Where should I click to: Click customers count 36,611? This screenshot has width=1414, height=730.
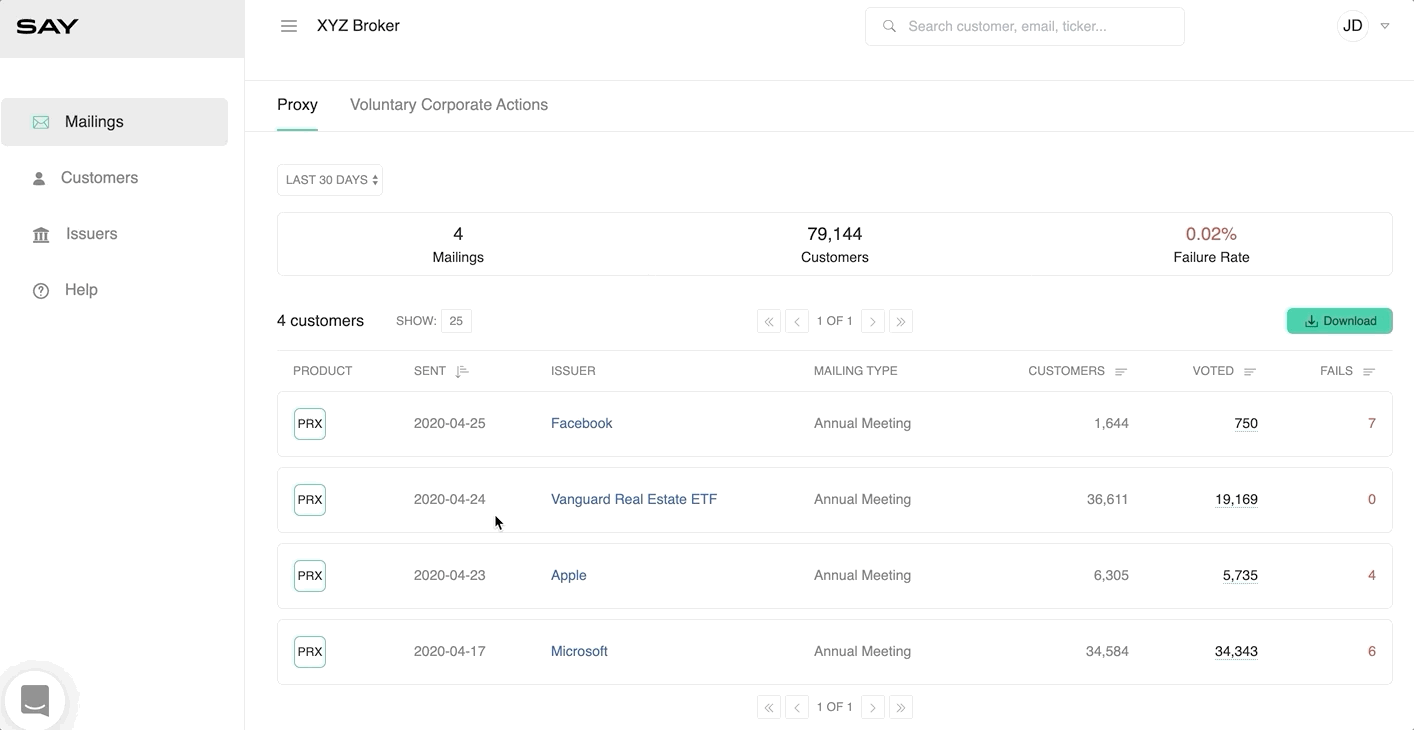click(x=1107, y=500)
